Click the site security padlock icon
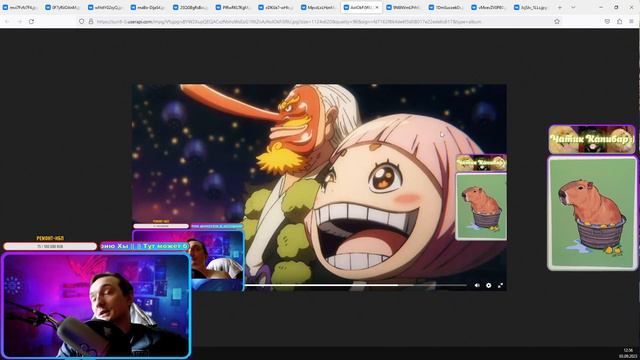The image size is (640, 360). 91,22
